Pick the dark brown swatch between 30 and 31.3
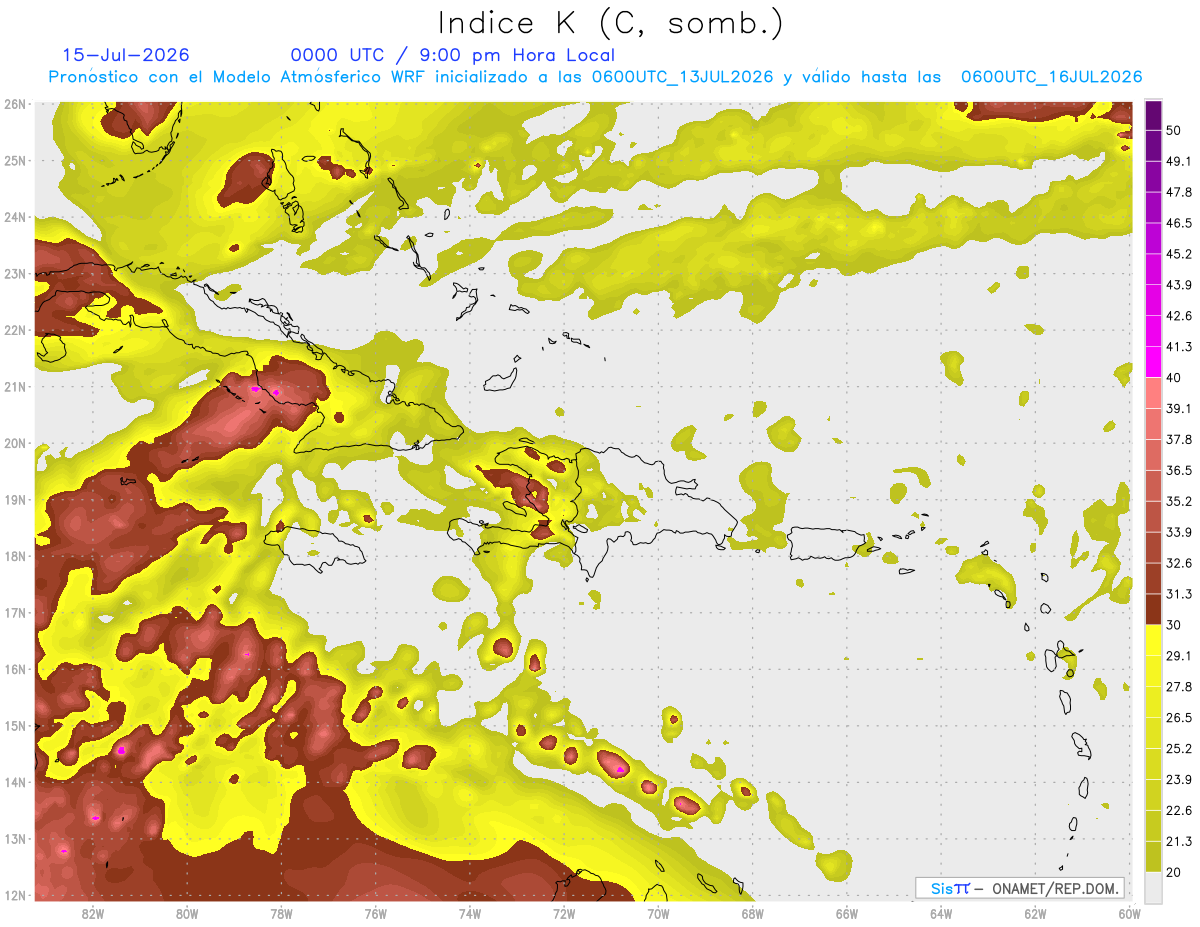Screen dimensions: 1200x927 tap(1154, 609)
